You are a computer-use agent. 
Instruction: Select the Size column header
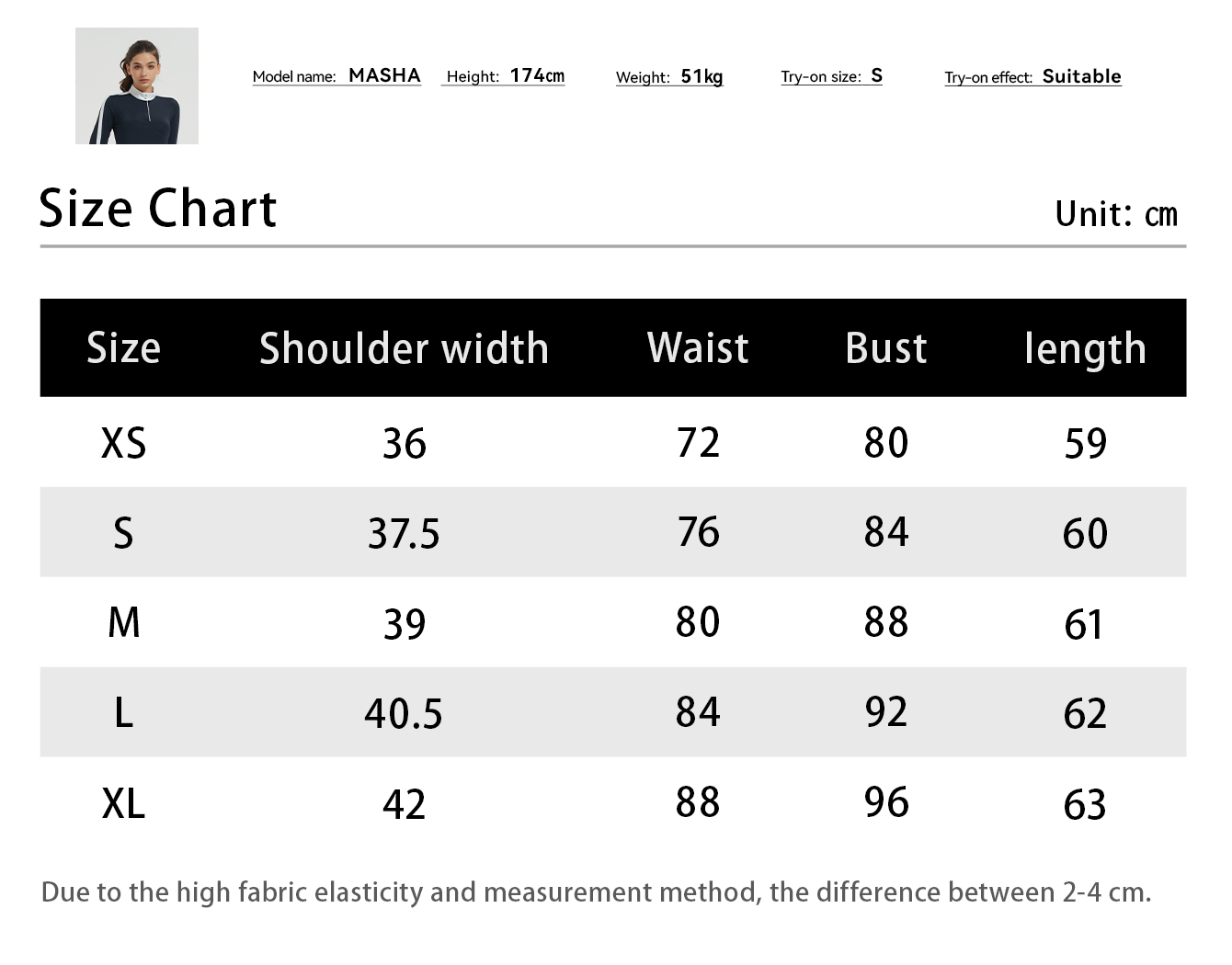(x=123, y=348)
